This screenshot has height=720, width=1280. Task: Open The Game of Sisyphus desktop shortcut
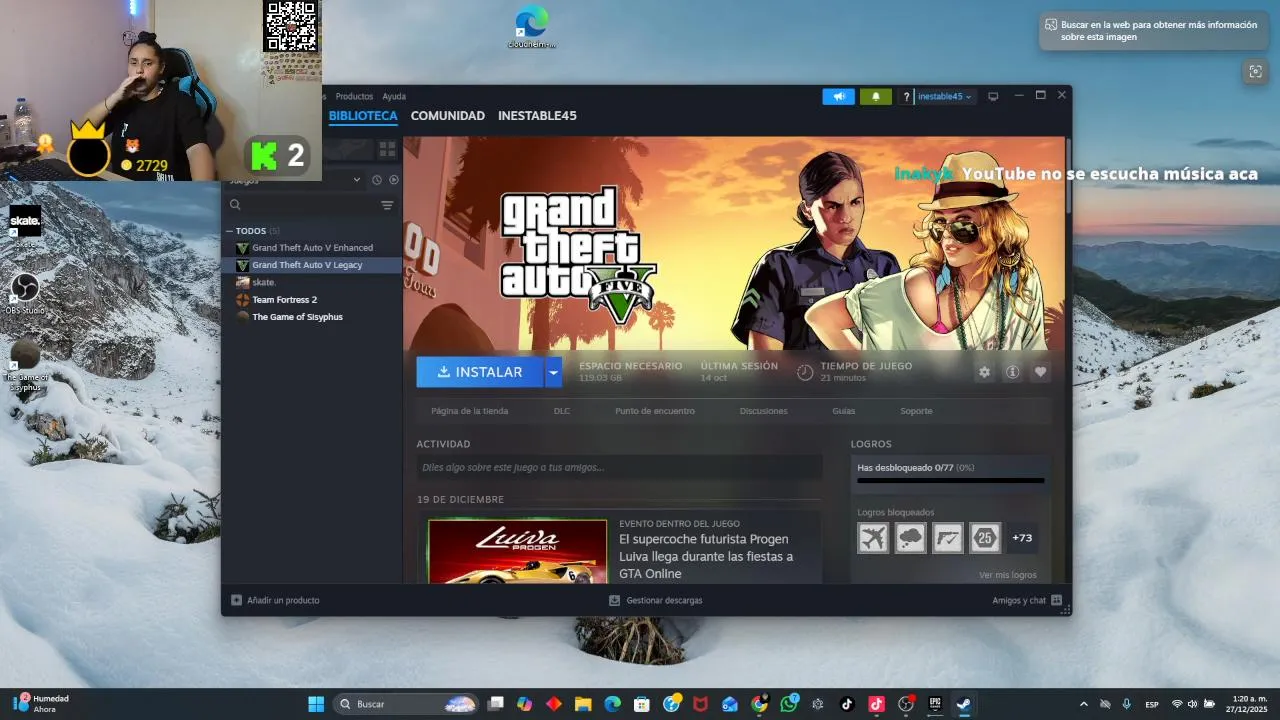25,365
